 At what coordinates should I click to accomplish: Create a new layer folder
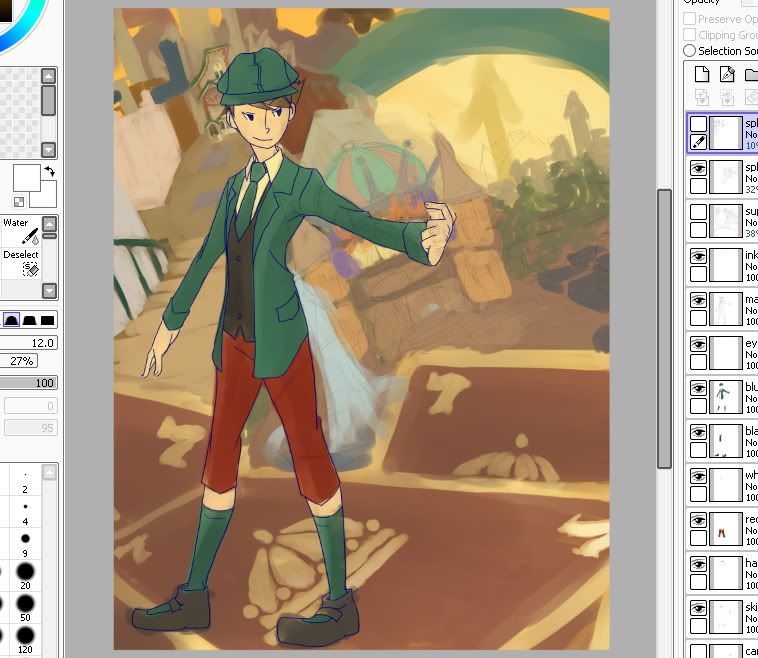[751, 74]
